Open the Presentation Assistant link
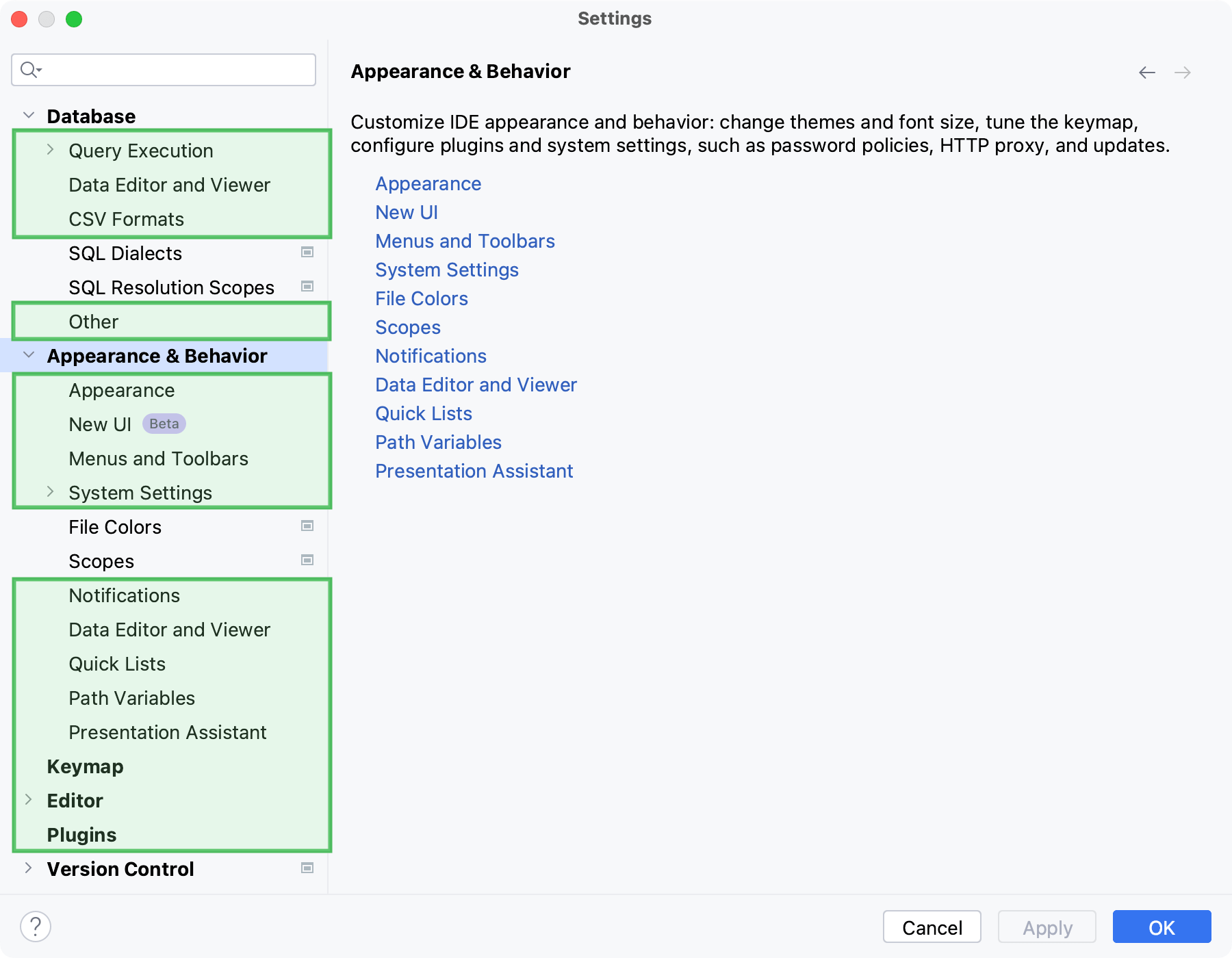 point(474,471)
